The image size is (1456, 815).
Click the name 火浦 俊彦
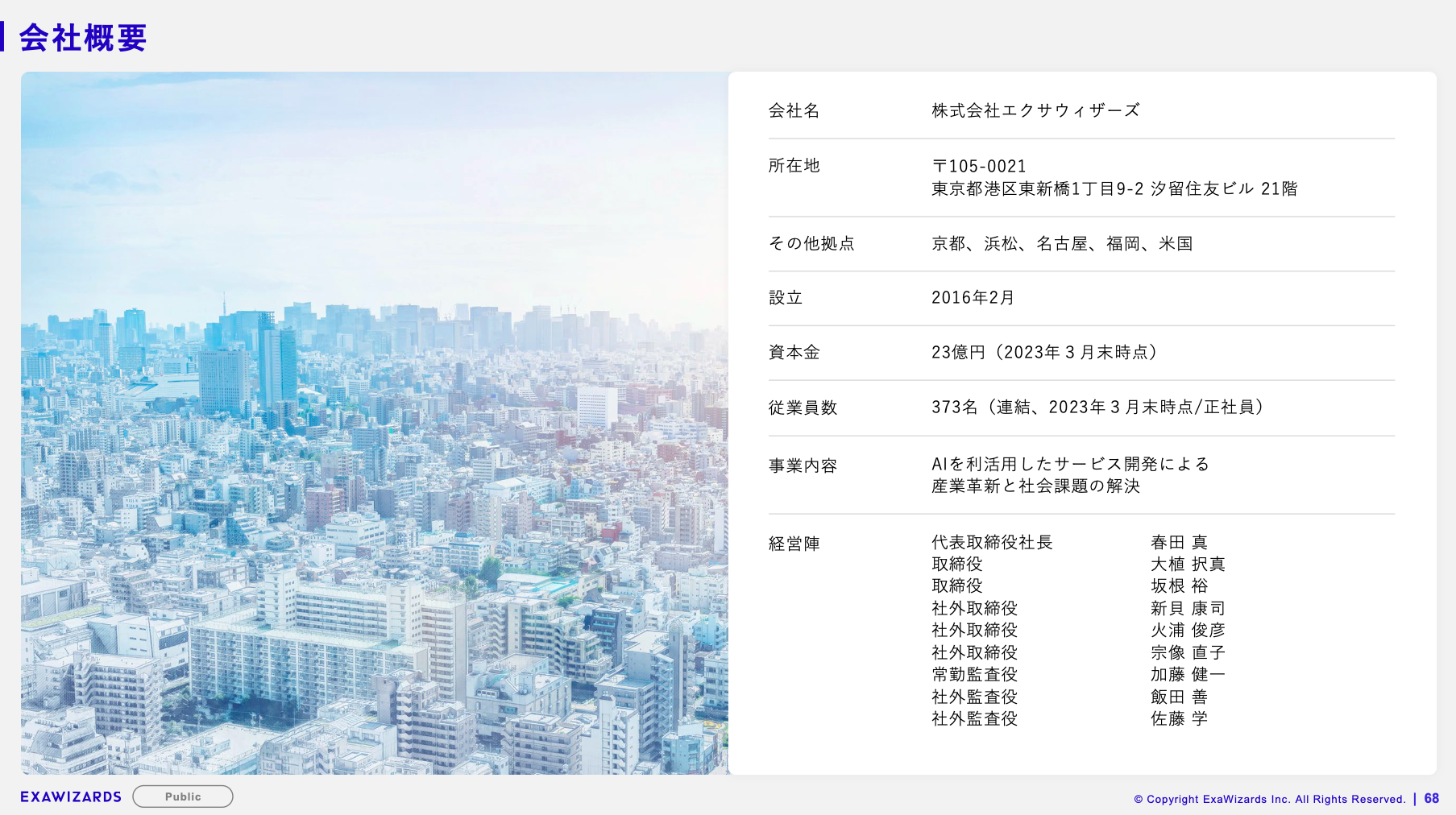pos(1188,630)
